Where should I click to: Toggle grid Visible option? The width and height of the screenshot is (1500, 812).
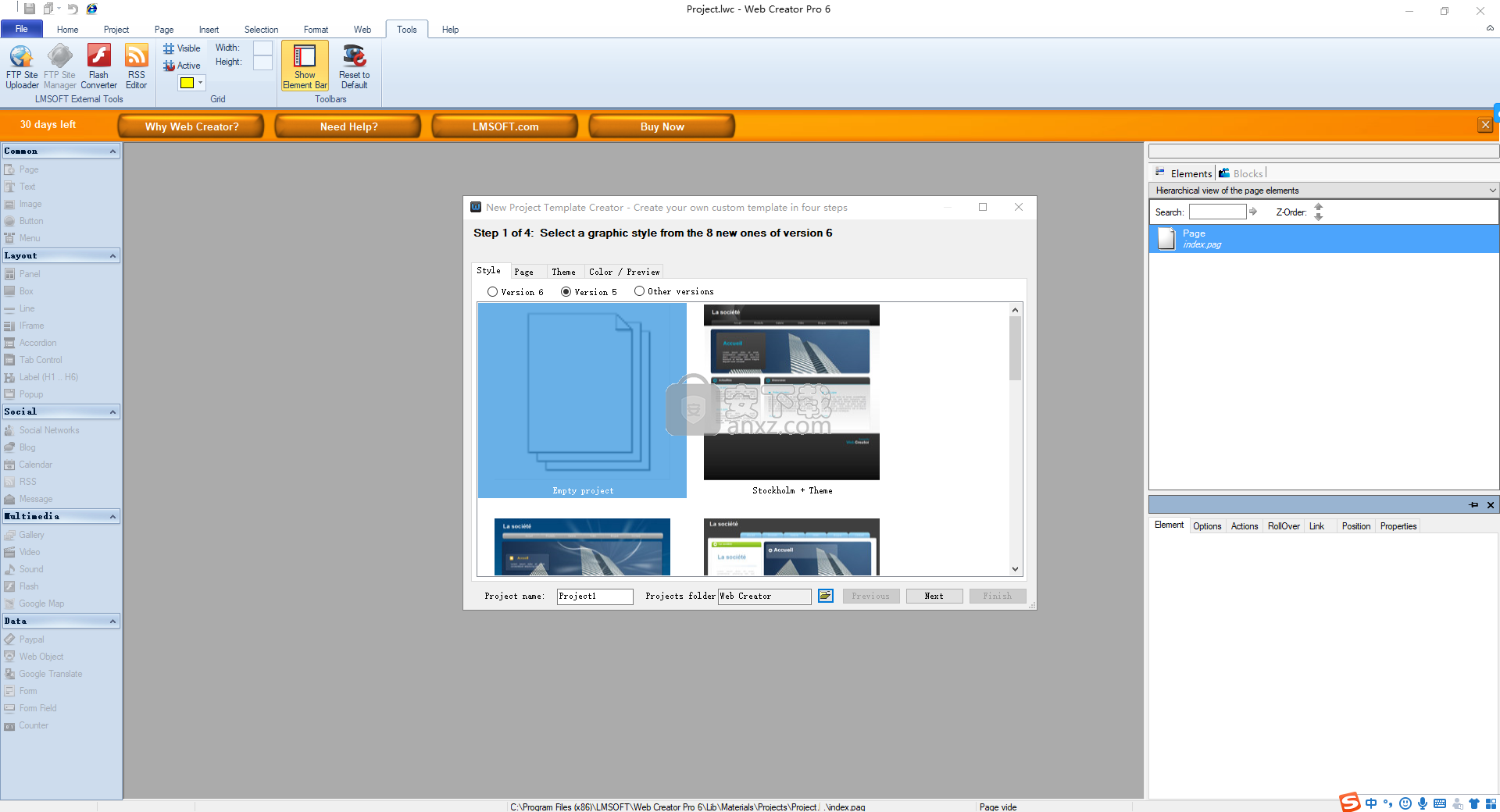[x=182, y=48]
